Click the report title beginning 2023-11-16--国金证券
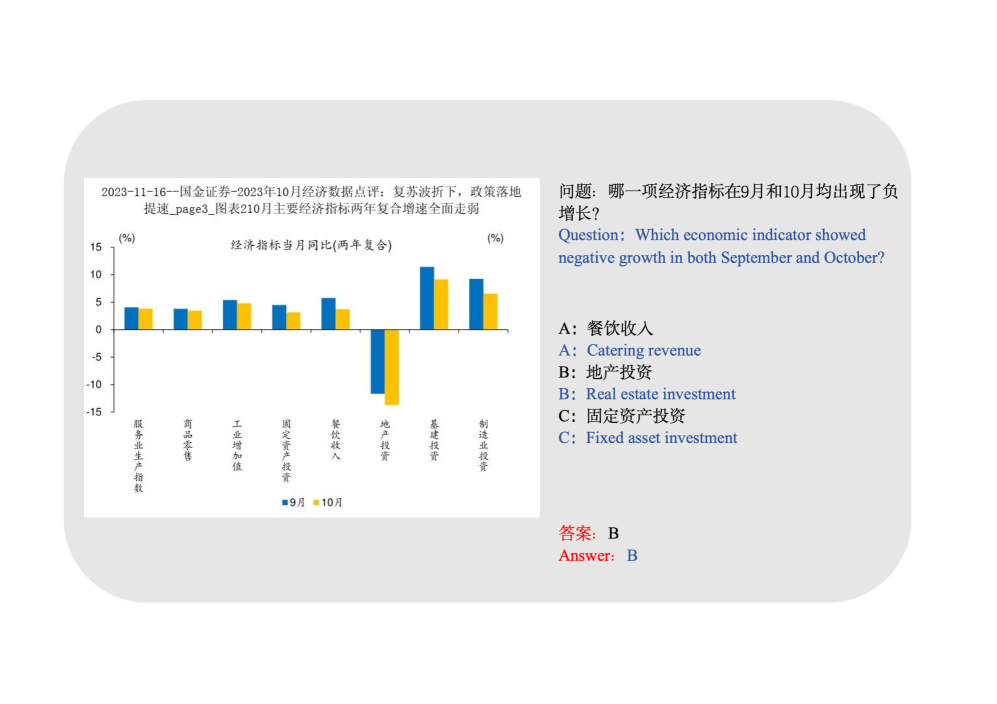The height and width of the screenshot is (704, 997). 311,200
